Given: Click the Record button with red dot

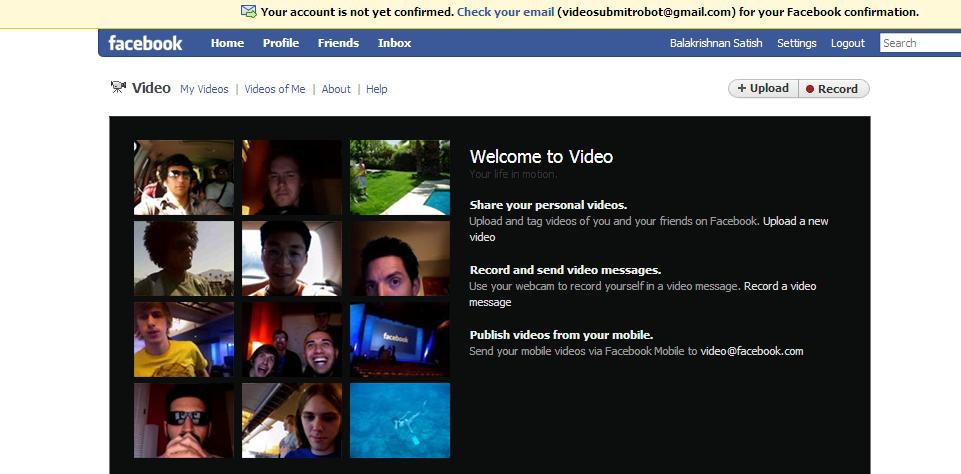Looking at the screenshot, I should click(x=834, y=88).
